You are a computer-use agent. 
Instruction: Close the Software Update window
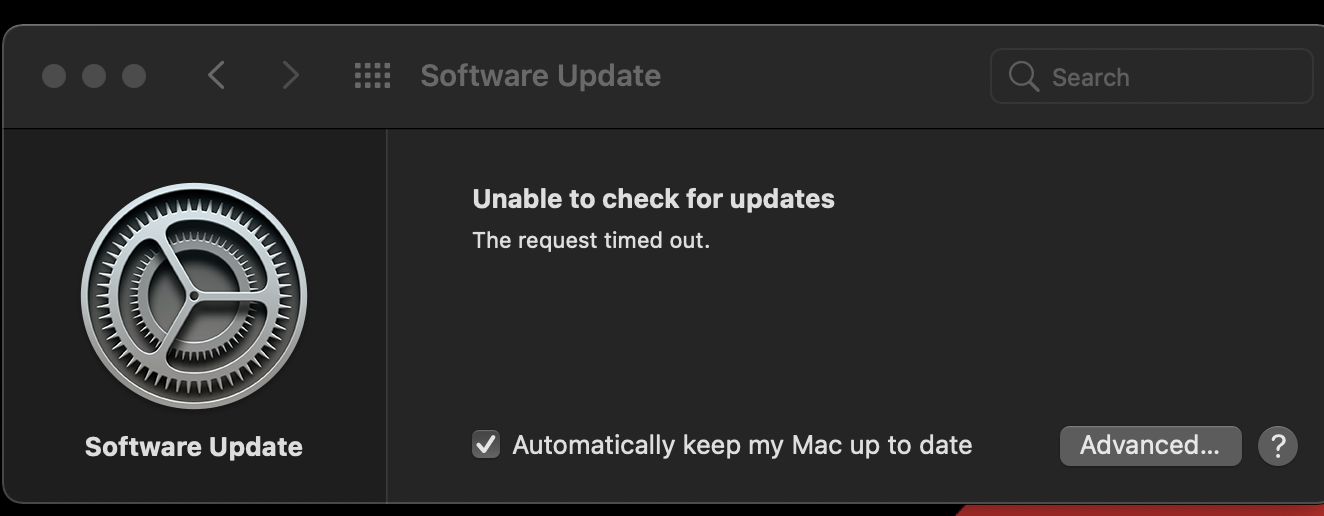click(x=54, y=76)
